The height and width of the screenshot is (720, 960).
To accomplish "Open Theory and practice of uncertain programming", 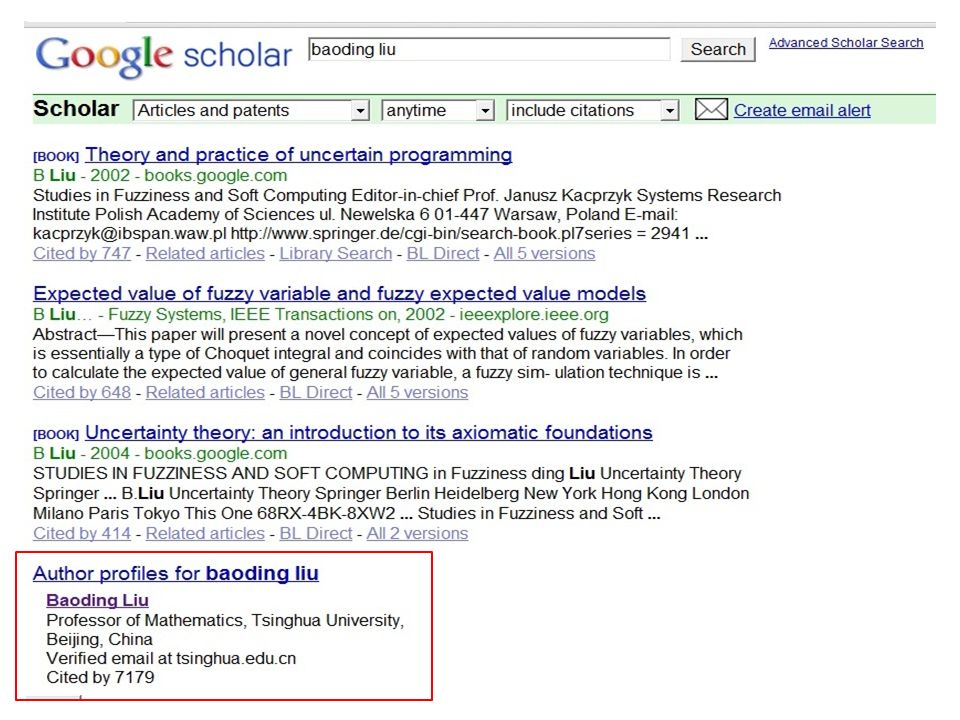I will click(298, 155).
